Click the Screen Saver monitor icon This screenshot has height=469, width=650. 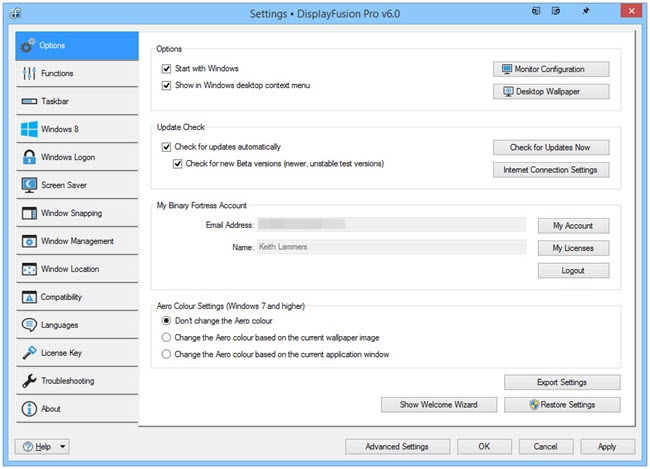(29, 185)
